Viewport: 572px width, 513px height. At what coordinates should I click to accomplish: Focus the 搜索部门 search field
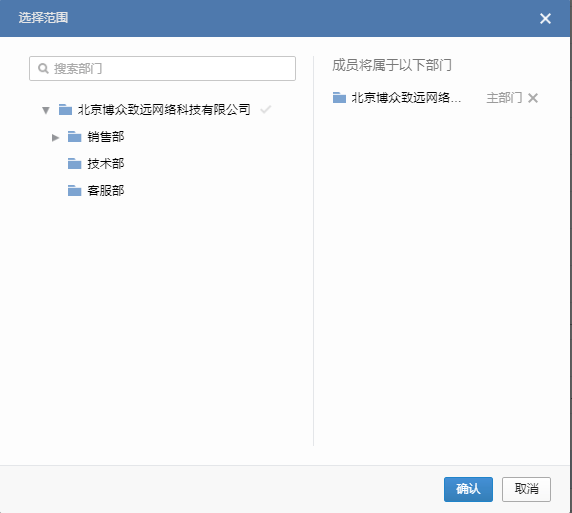pos(162,68)
